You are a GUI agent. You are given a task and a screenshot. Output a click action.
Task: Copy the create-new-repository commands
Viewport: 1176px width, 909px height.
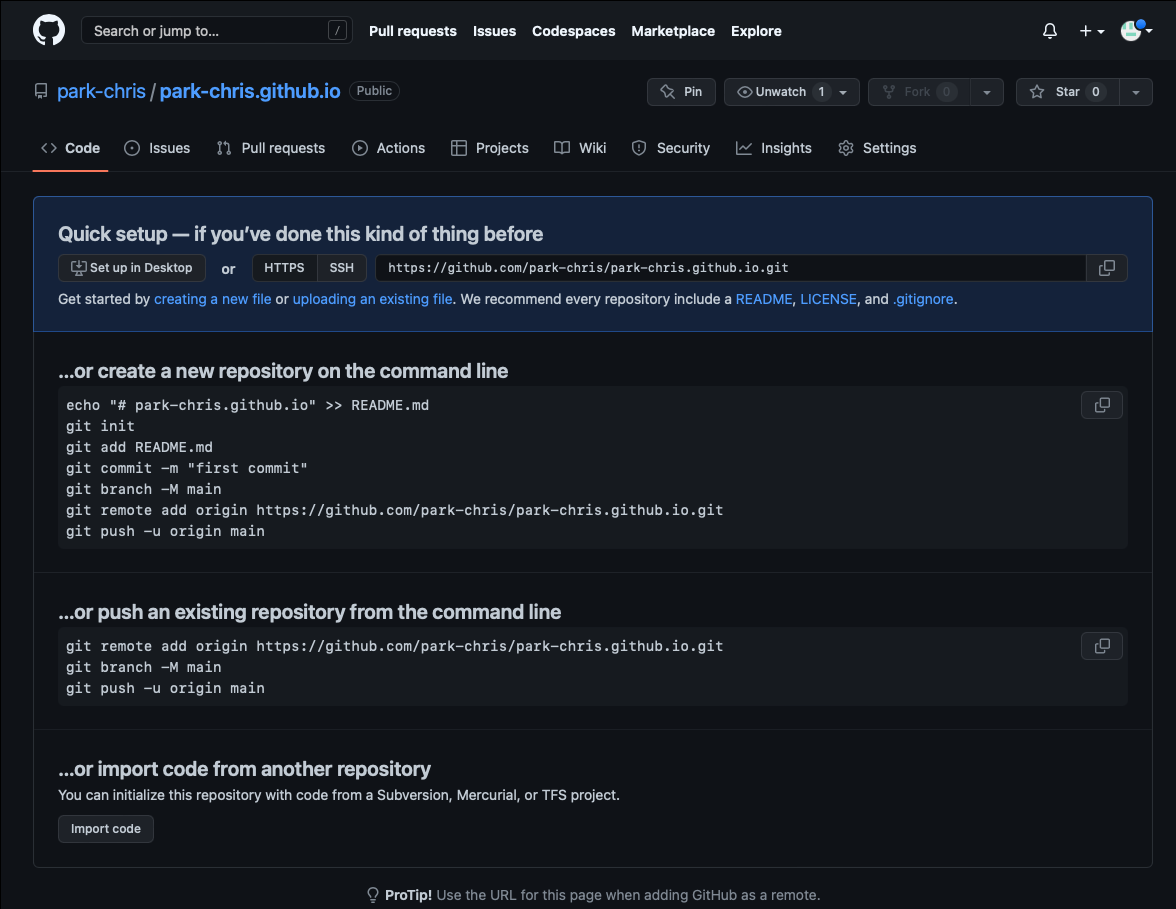pos(1102,405)
